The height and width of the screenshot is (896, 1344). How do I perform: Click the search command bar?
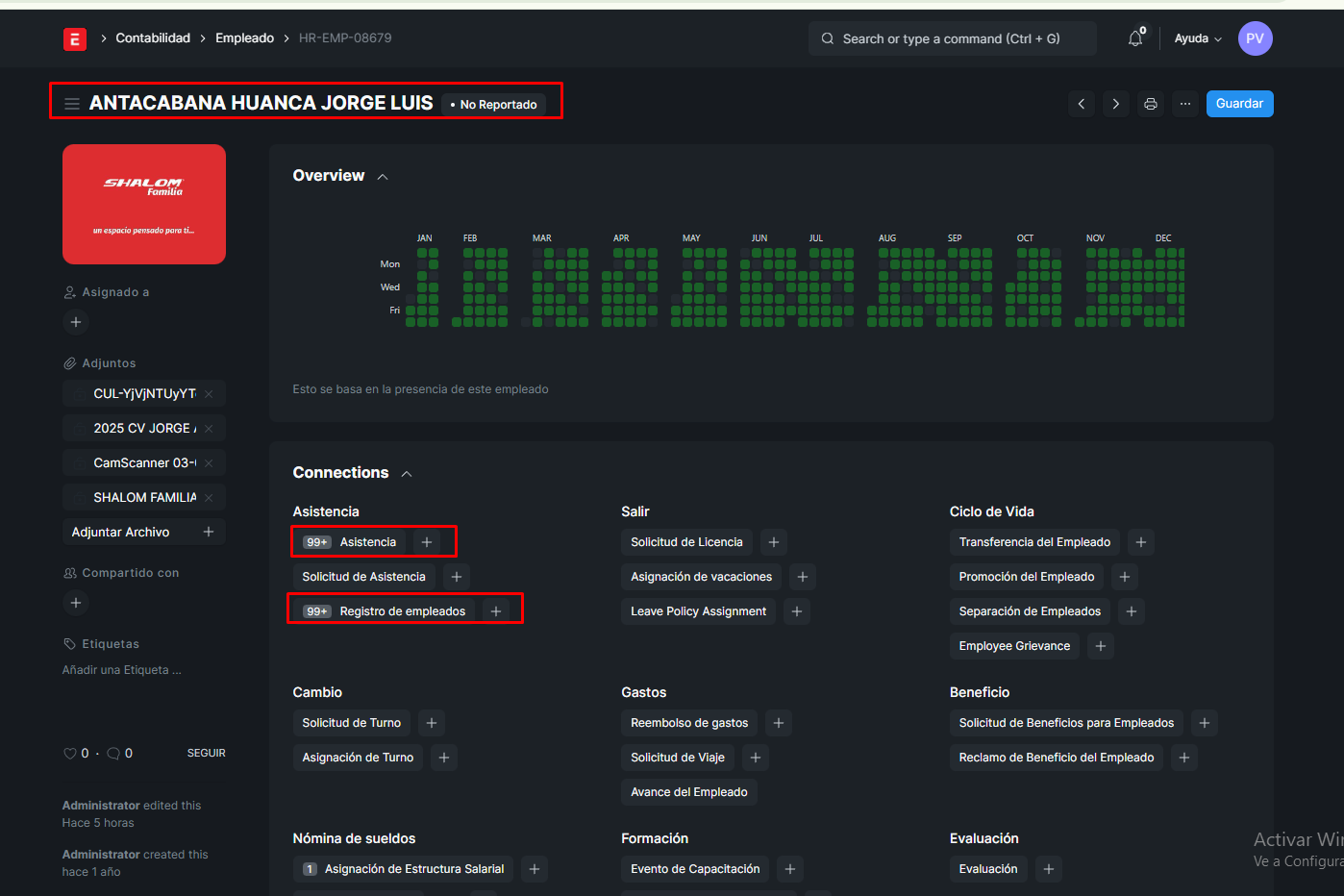(952, 38)
